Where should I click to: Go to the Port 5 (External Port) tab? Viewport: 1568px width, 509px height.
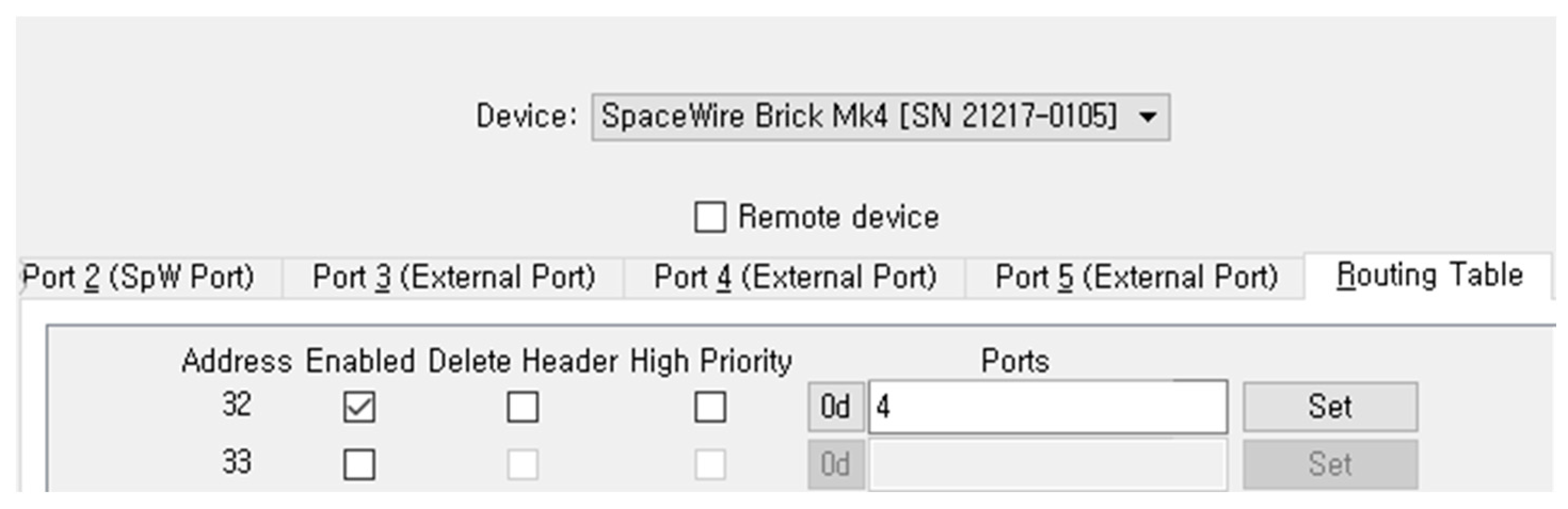[x=1136, y=277]
